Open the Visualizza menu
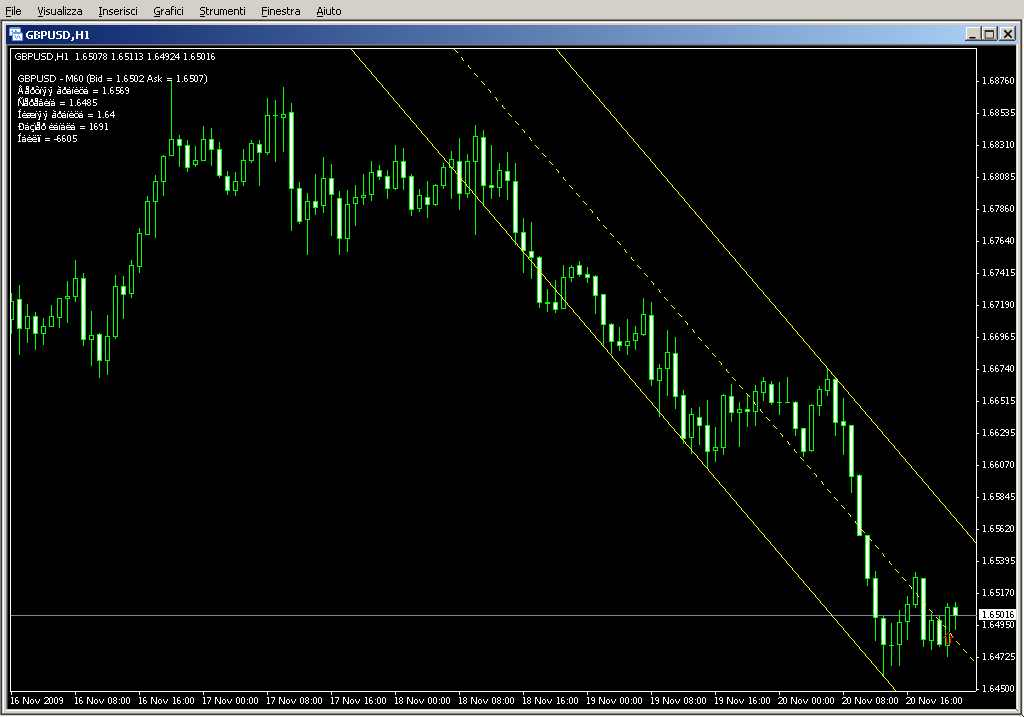 pyautogui.click(x=59, y=11)
